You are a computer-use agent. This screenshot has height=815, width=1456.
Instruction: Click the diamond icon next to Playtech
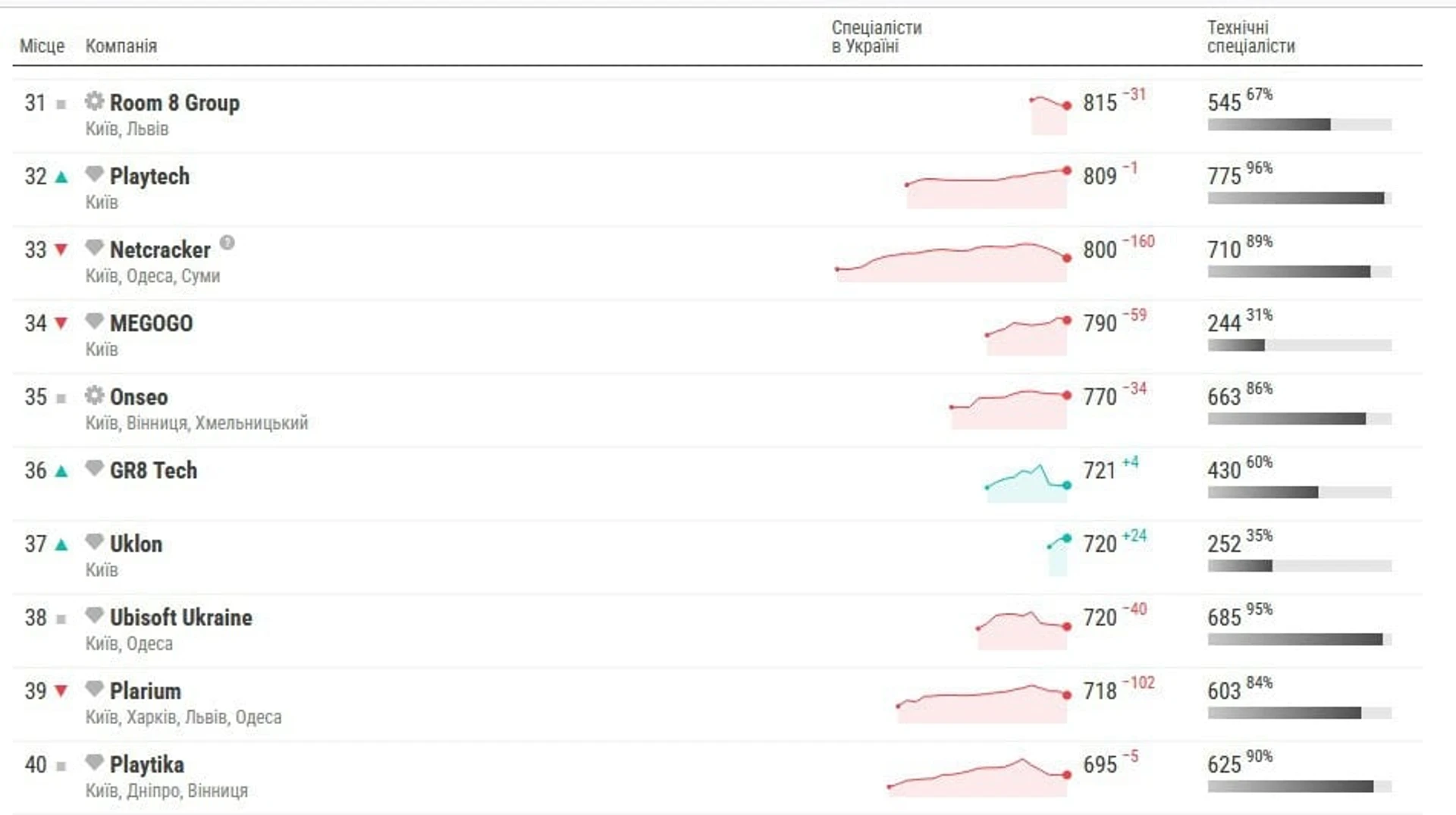pos(94,174)
